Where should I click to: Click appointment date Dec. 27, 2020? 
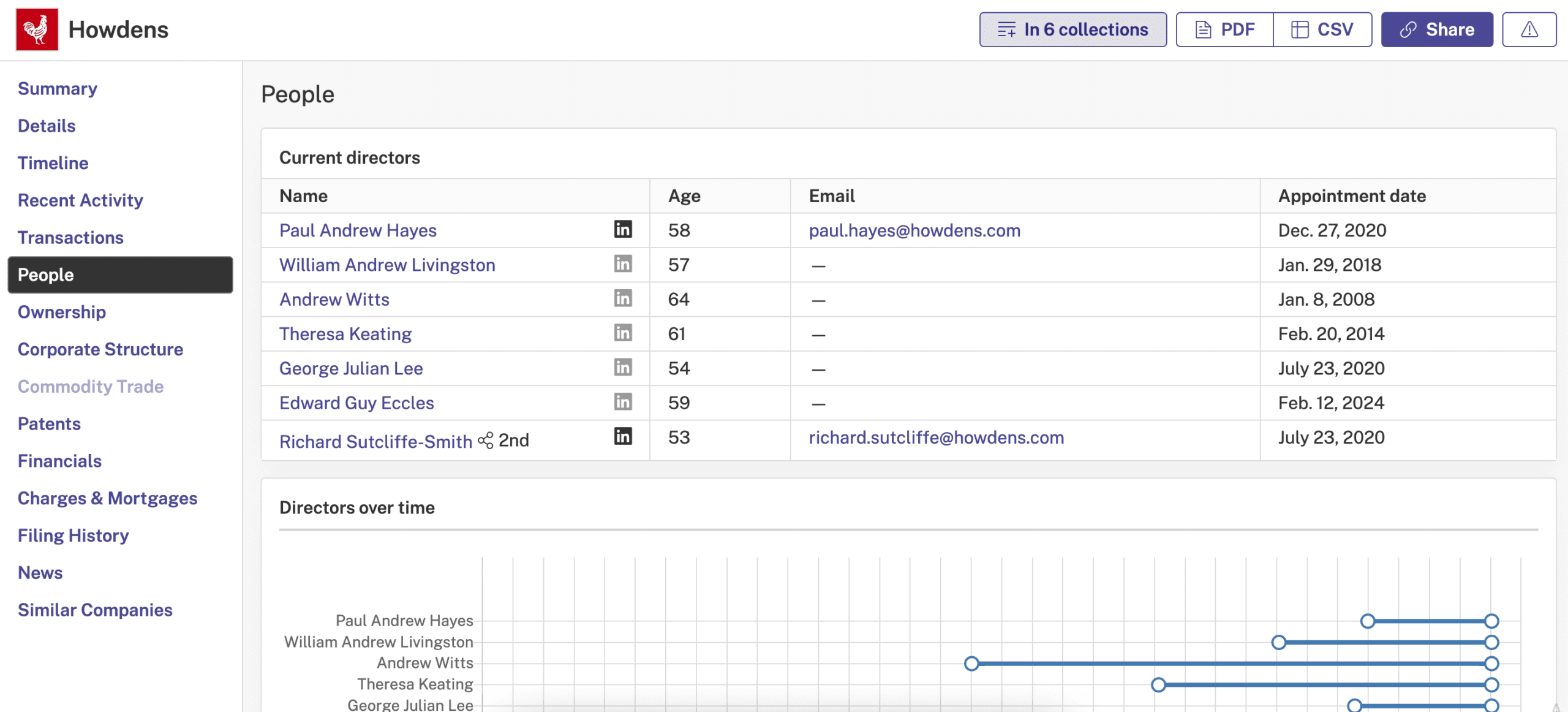coord(1332,230)
